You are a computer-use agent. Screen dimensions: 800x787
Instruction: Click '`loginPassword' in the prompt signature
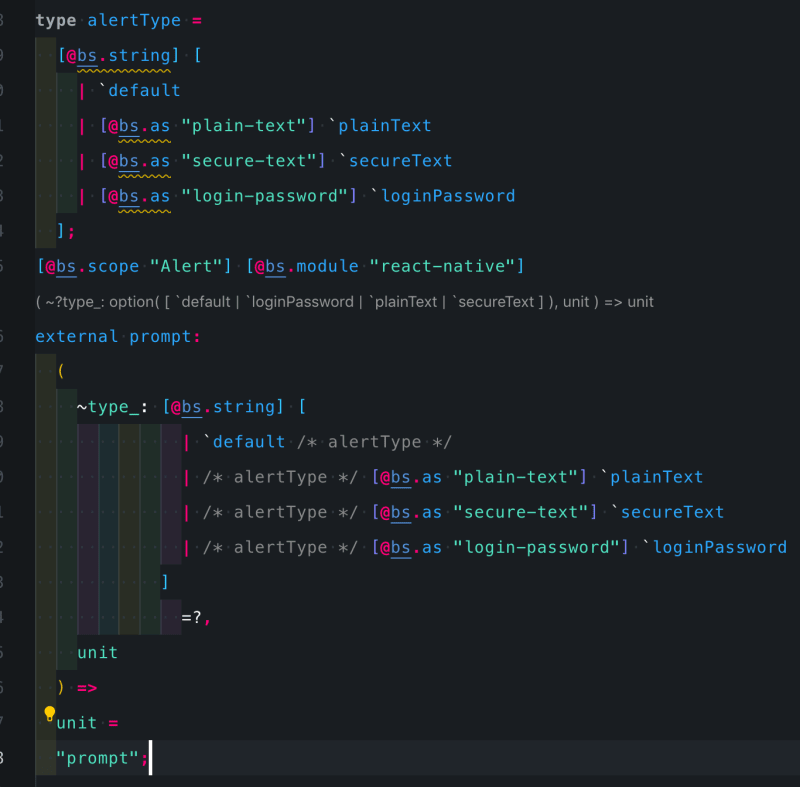coord(715,547)
